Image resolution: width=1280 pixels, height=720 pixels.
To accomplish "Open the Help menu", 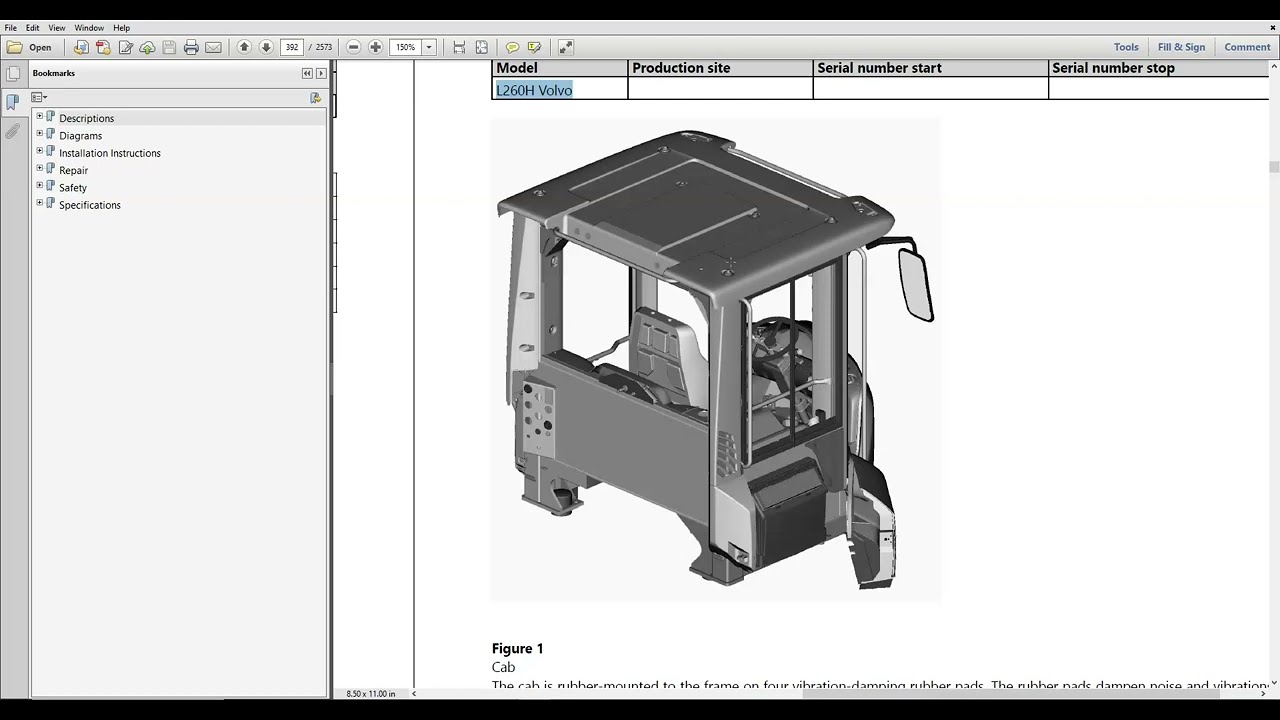I will pyautogui.click(x=121, y=28).
